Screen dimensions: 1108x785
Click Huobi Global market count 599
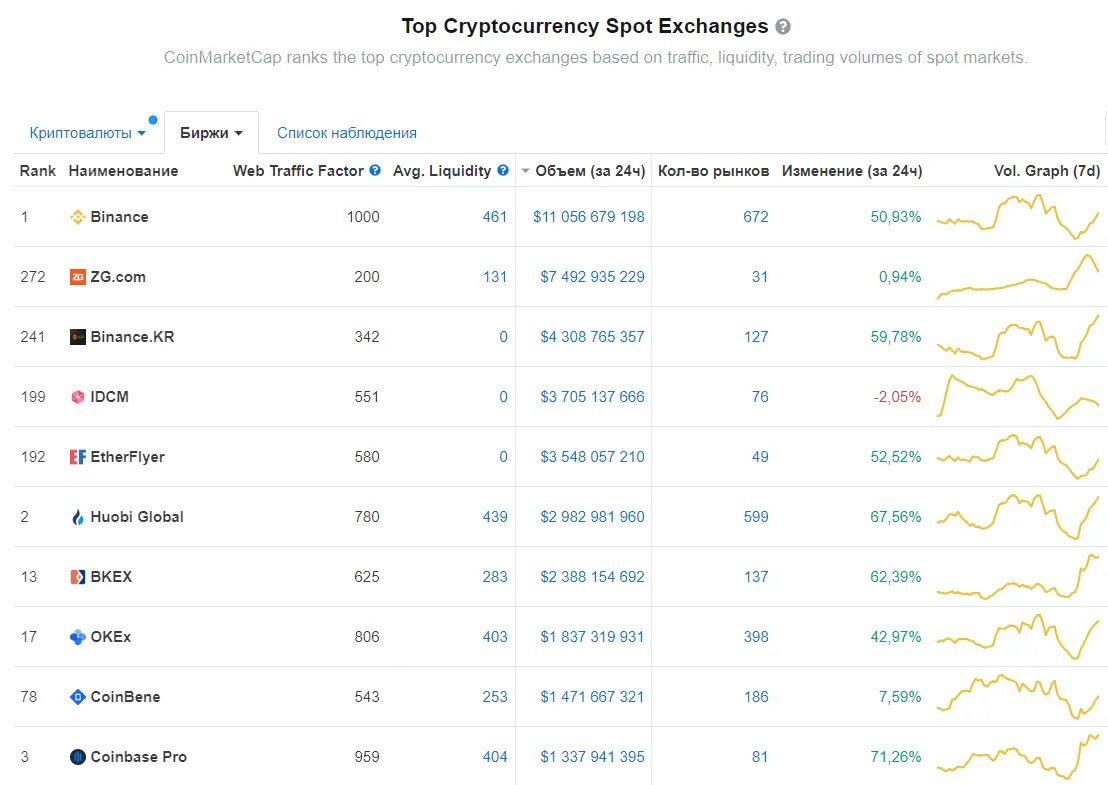coord(755,517)
